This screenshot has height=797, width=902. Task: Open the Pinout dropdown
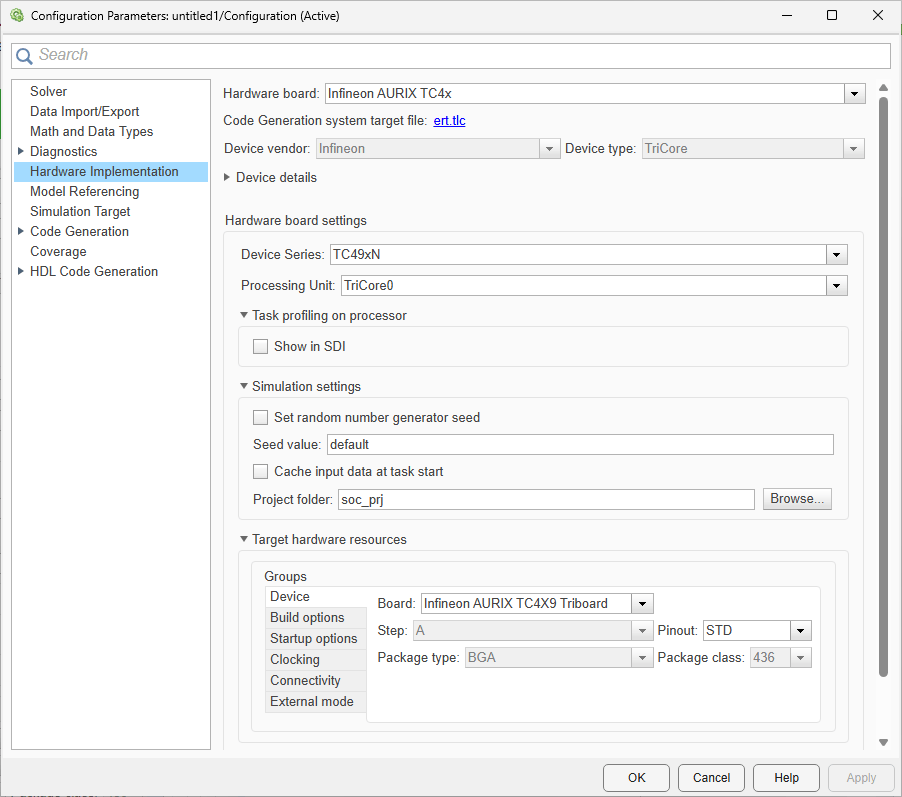800,631
